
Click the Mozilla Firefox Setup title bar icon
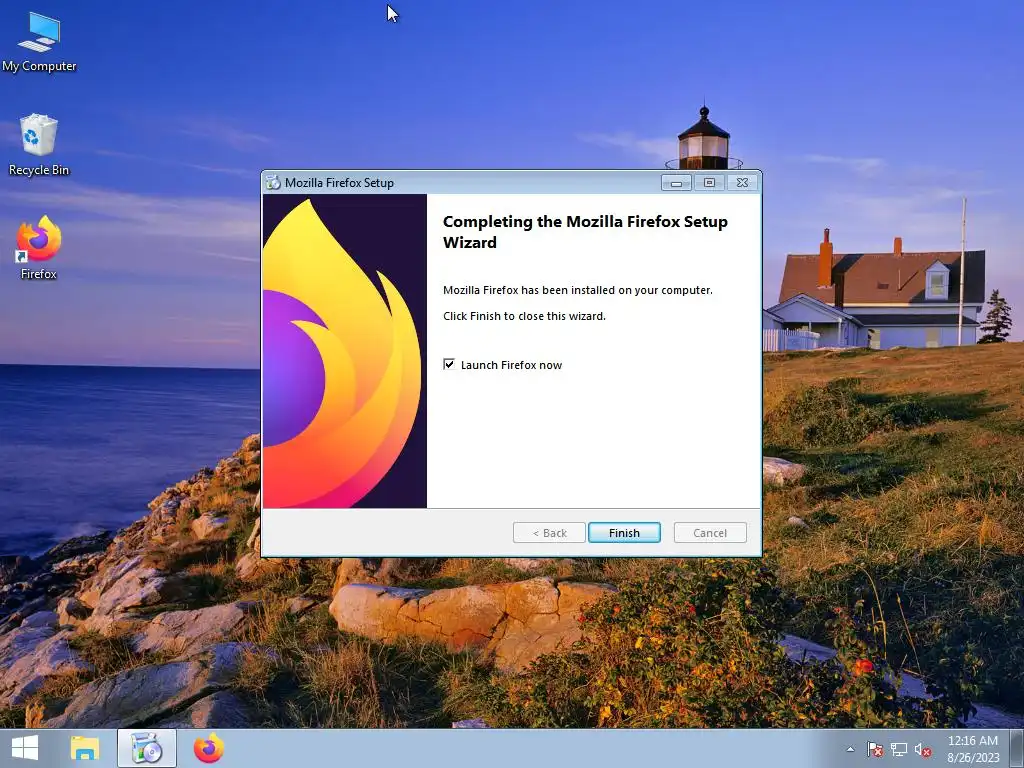click(x=273, y=183)
